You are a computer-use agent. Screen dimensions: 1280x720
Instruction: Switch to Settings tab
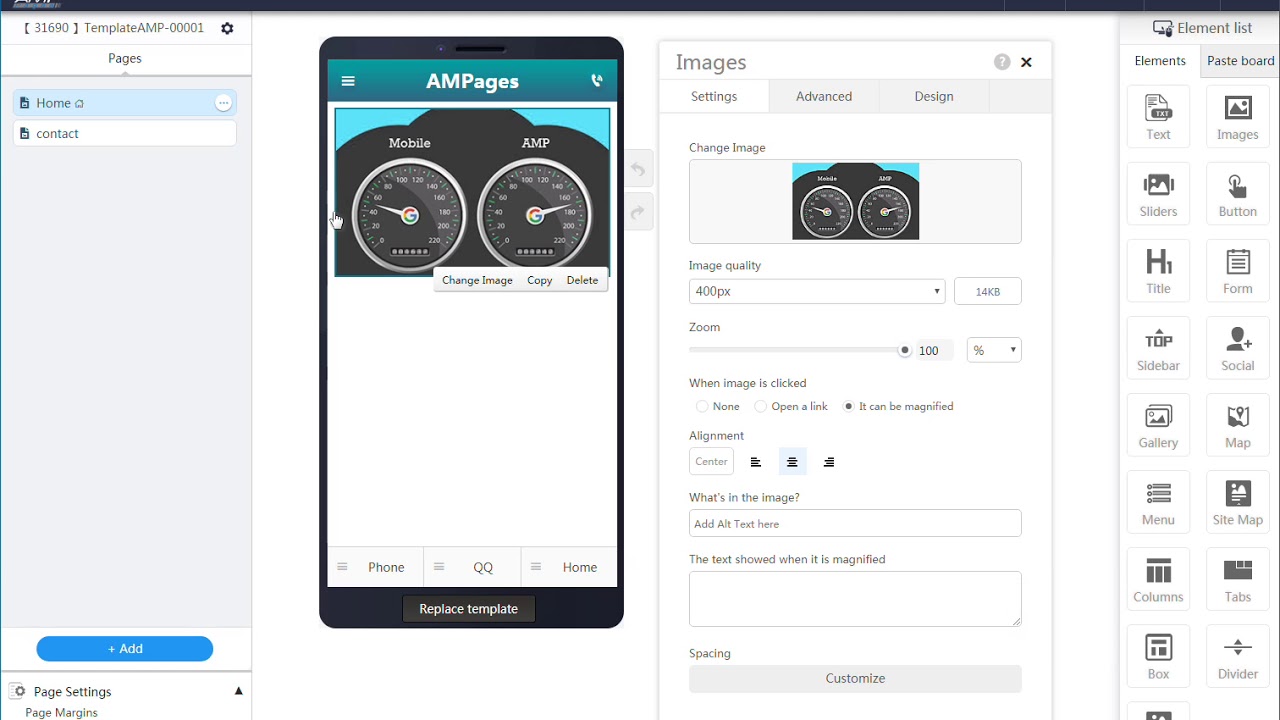(714, 96)
